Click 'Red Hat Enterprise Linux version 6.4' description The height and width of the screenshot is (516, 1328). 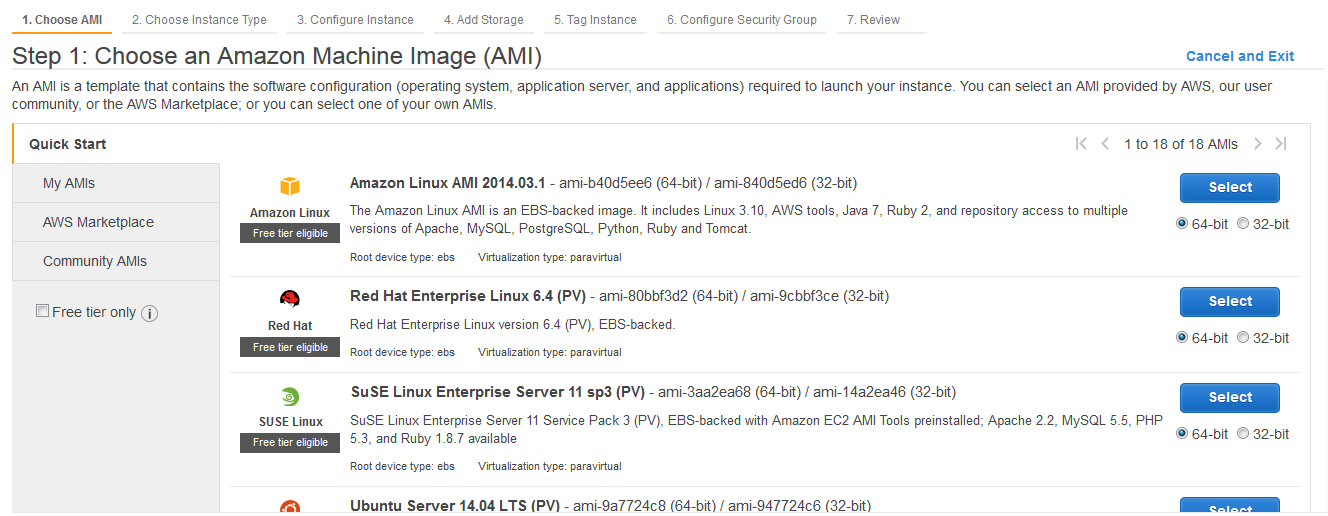pos(513,324)
